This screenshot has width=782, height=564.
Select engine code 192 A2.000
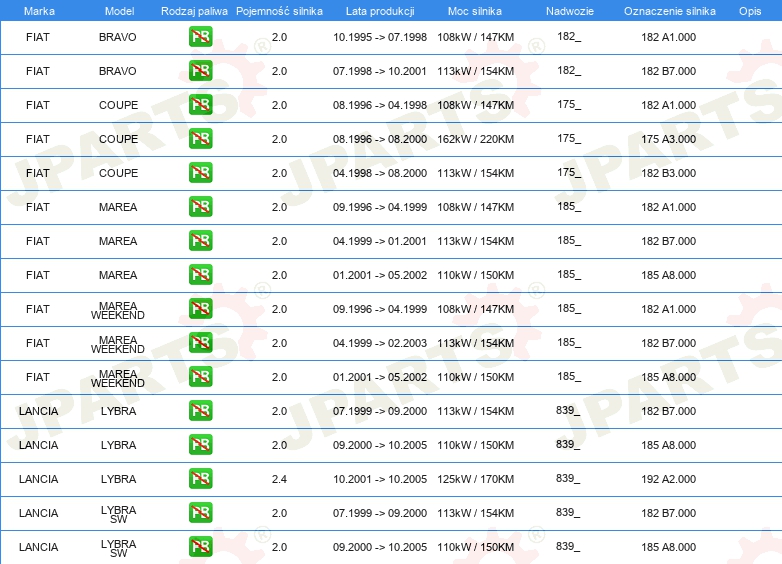668,479
